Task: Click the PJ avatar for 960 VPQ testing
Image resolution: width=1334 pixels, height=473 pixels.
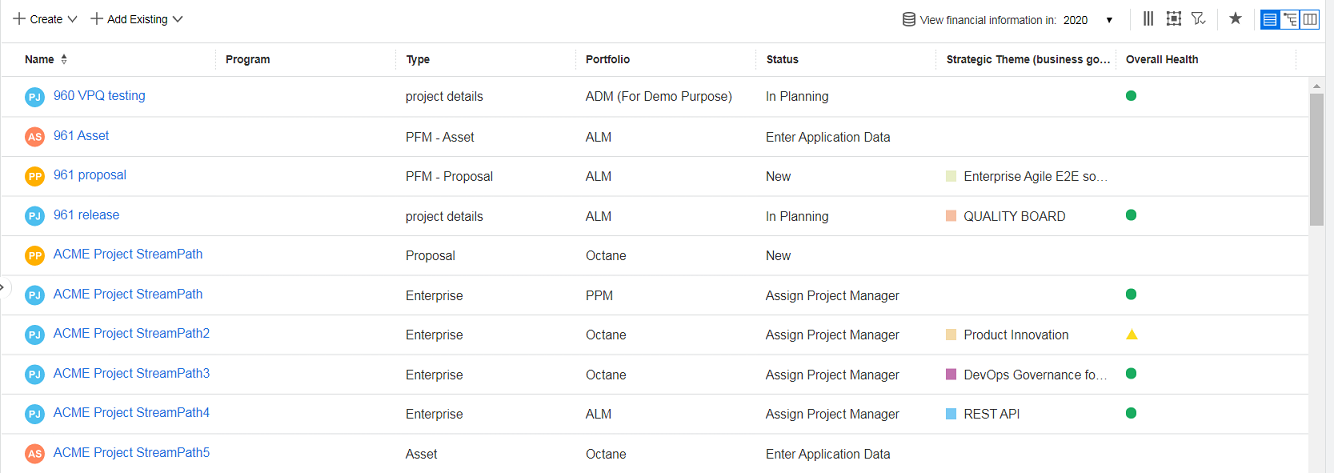Action: coord(35,97)
